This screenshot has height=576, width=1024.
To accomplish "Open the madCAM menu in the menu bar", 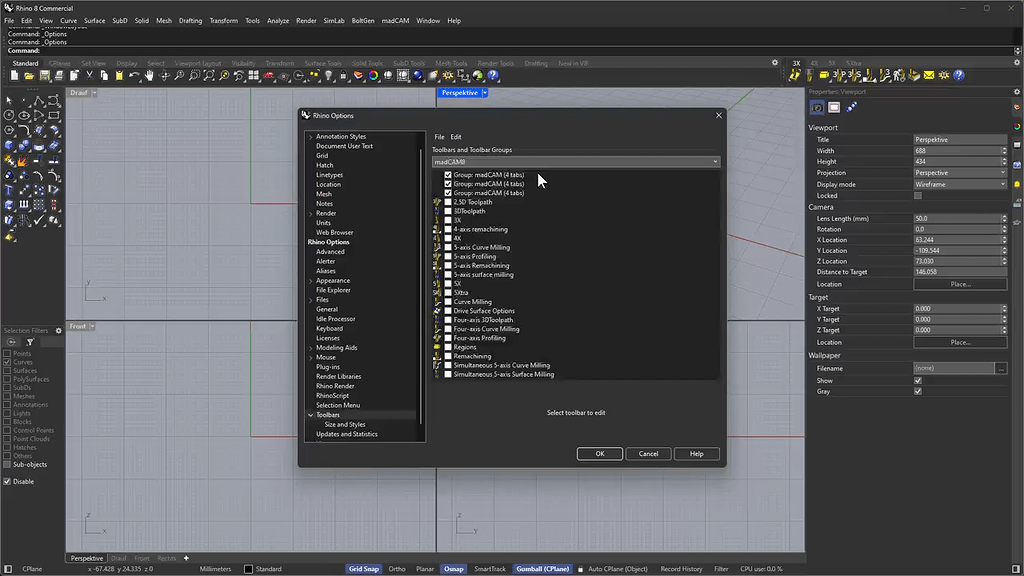I will click(x=395, y=19).
